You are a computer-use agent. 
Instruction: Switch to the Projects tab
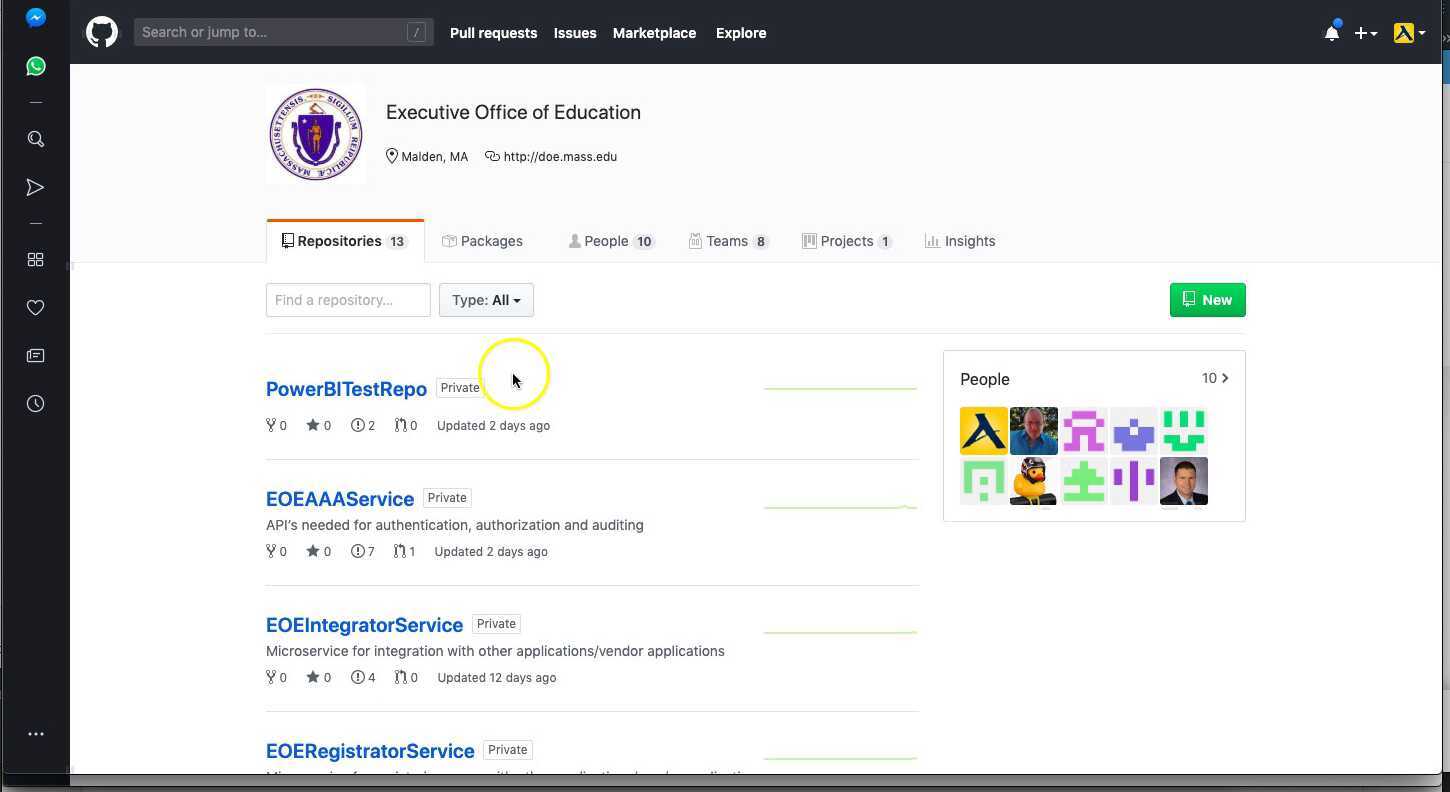pyautogui.click(x=847, y=241)
